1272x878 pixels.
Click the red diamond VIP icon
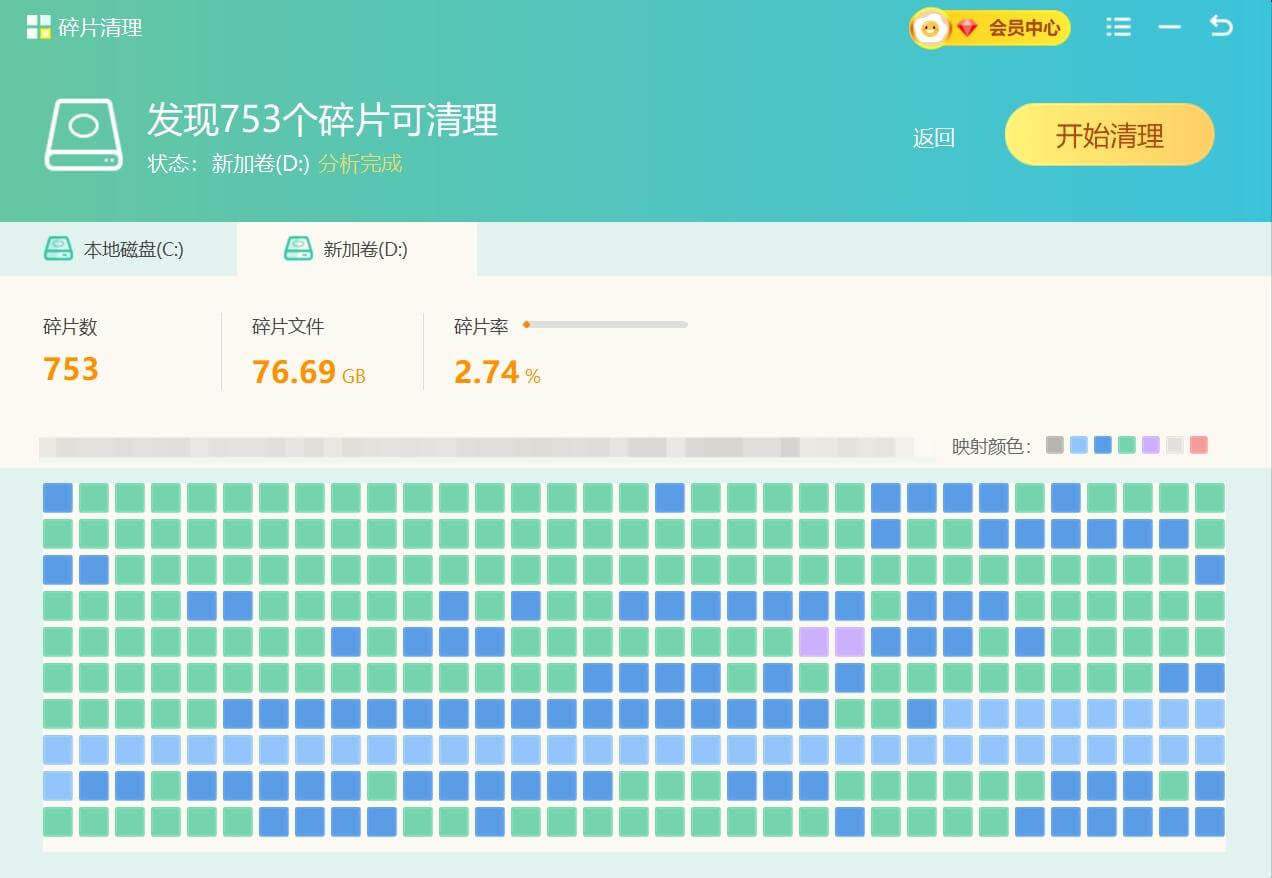(x=967, y=28)
